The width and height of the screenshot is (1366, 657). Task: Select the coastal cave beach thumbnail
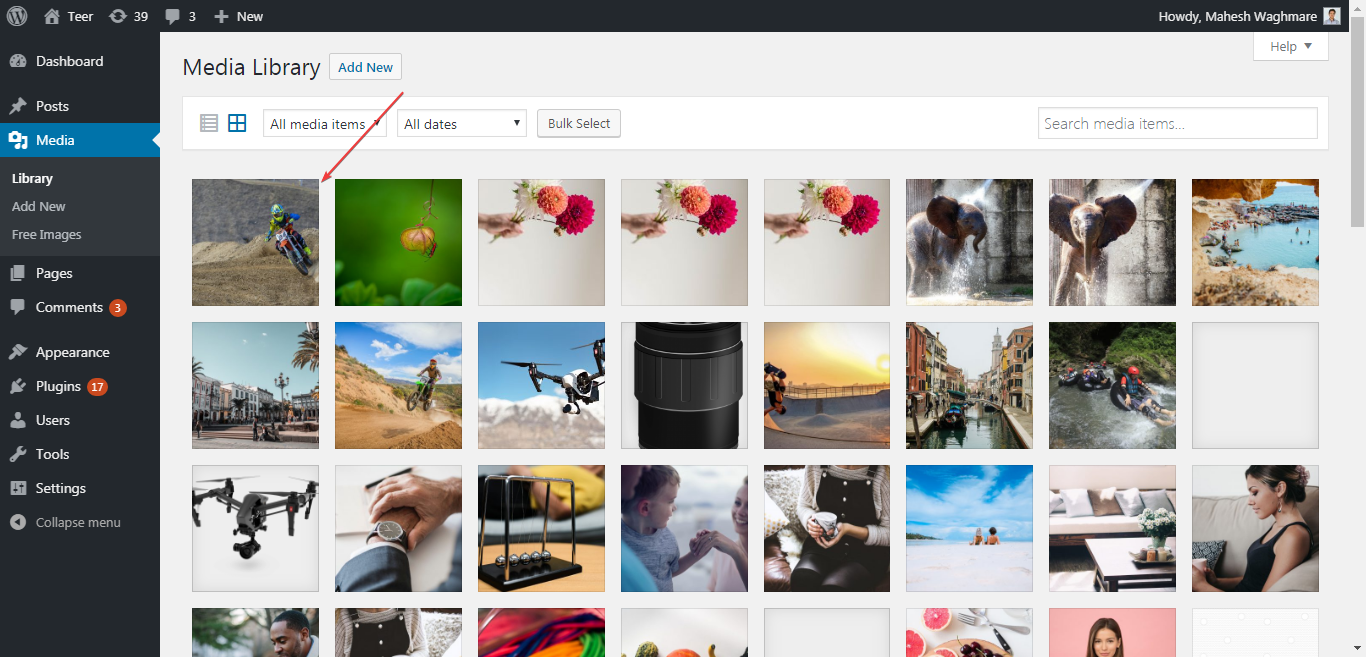[1255, 242]
